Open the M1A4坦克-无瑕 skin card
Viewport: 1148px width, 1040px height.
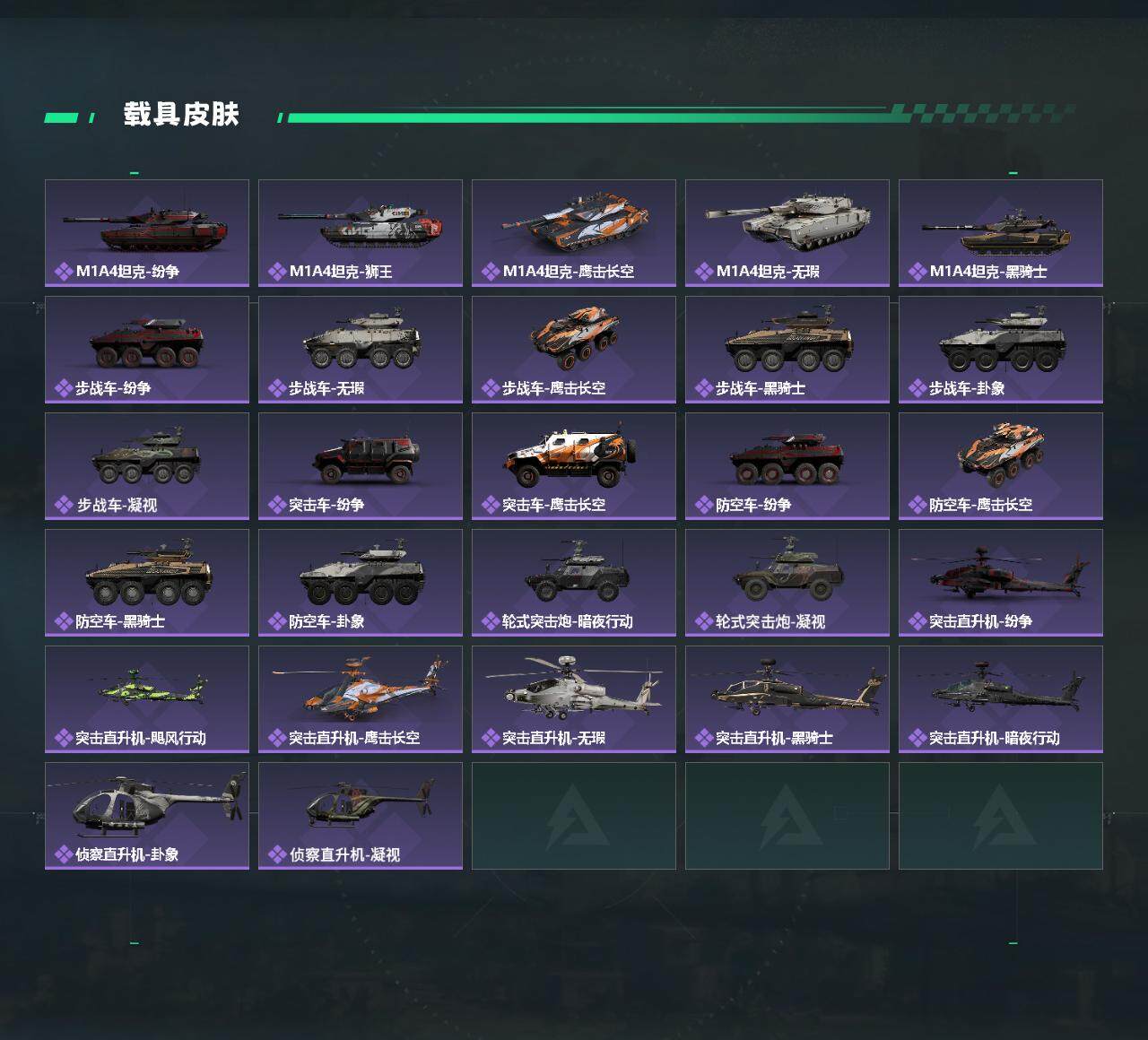pos(787,233)
